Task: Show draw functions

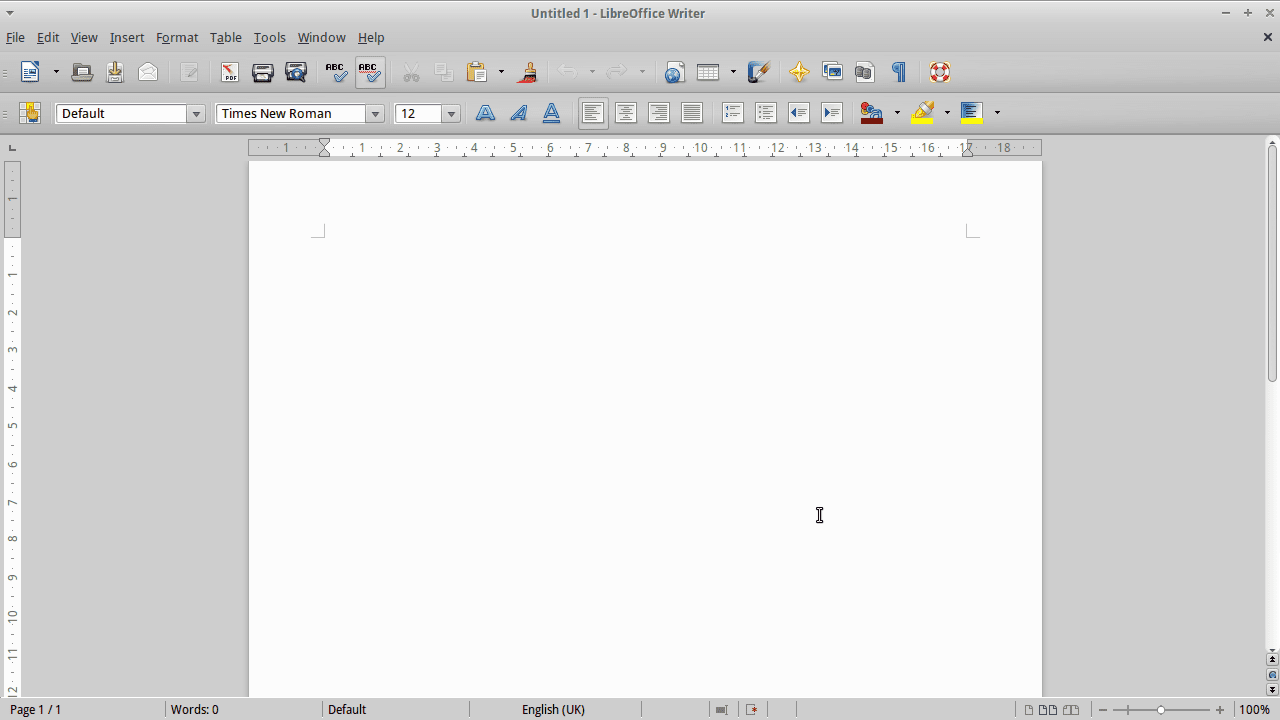Action: [759, 72]
